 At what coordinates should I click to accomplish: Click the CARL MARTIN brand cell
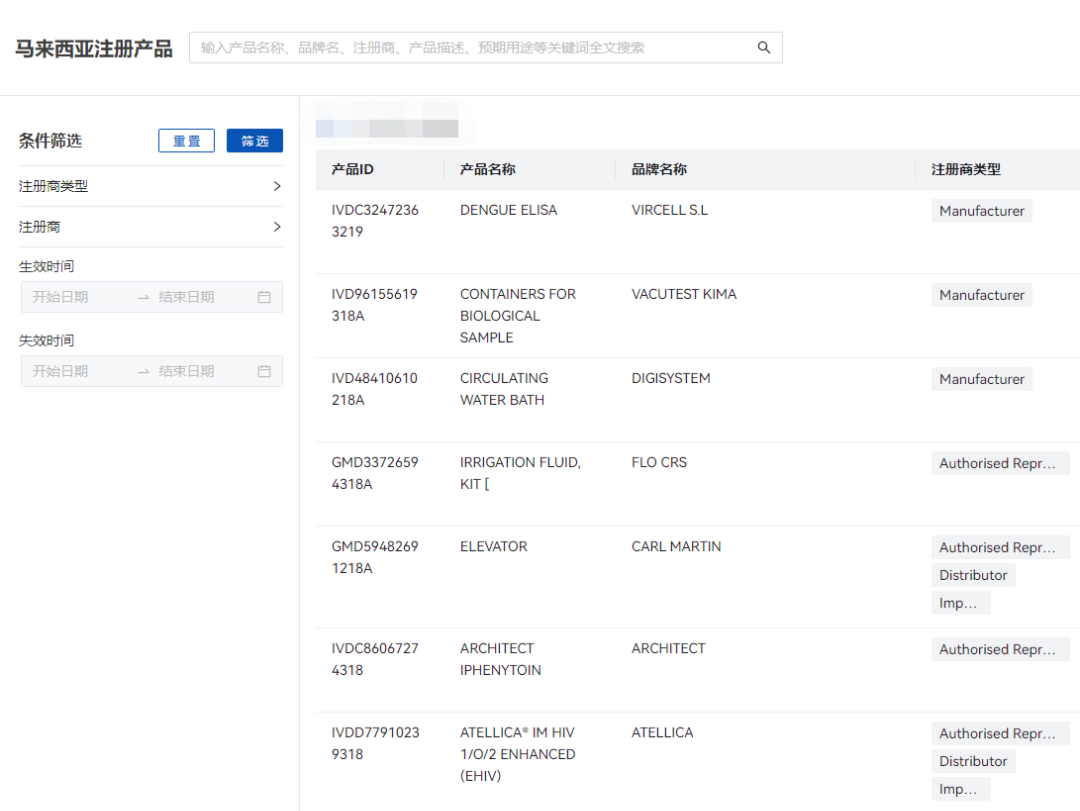coord(676,546)
